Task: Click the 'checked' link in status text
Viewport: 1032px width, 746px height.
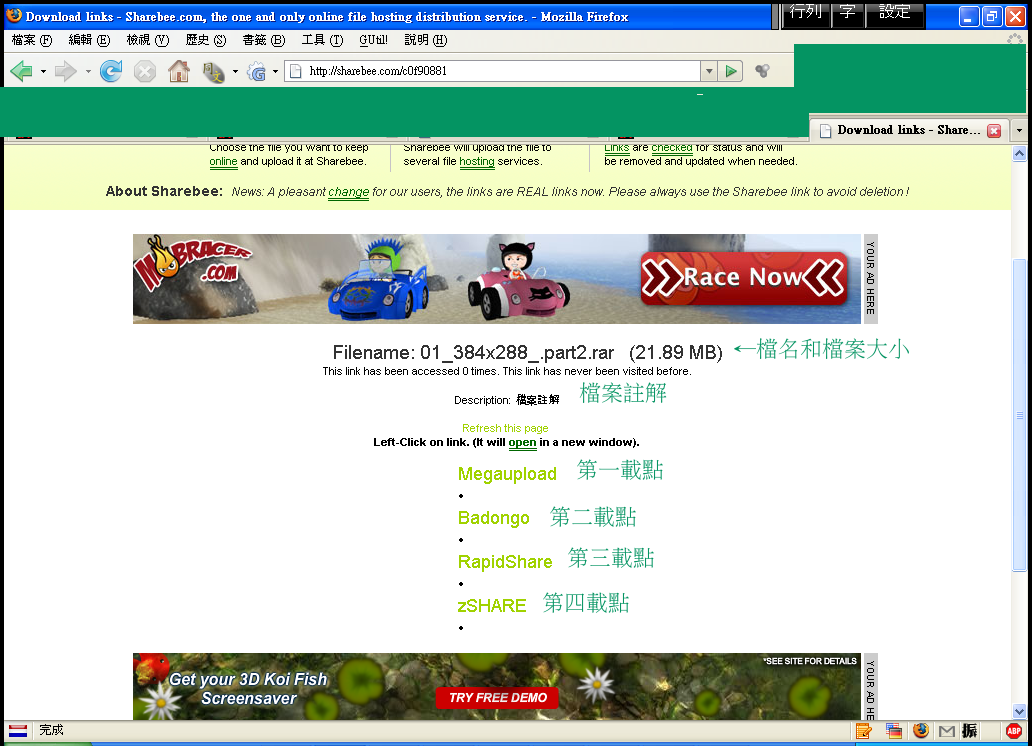Action: (x=671, y=147)
